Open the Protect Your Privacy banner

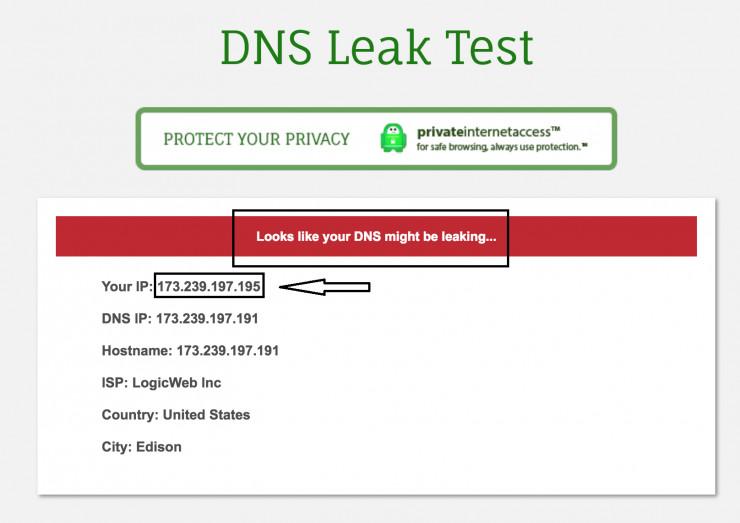[375, 139]
